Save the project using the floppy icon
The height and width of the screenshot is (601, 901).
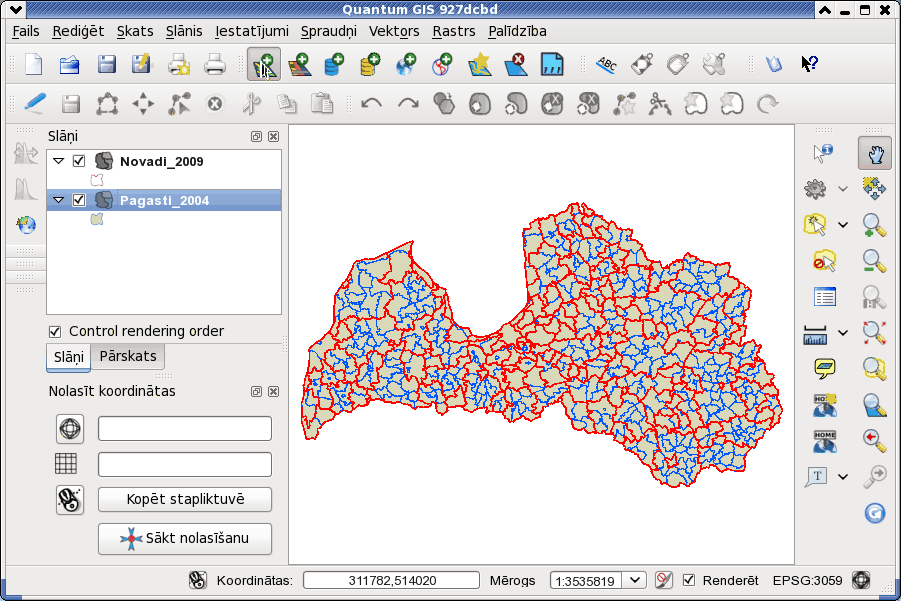point(107,64)
